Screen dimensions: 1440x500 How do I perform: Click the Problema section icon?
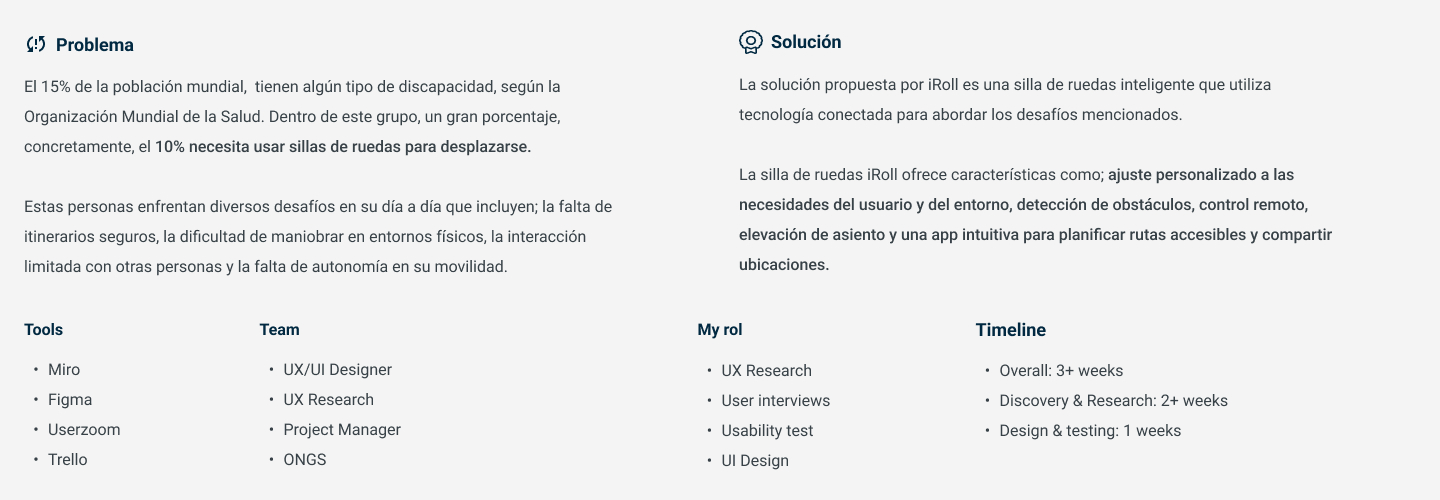pyautogui.click(x=36, y=44)
